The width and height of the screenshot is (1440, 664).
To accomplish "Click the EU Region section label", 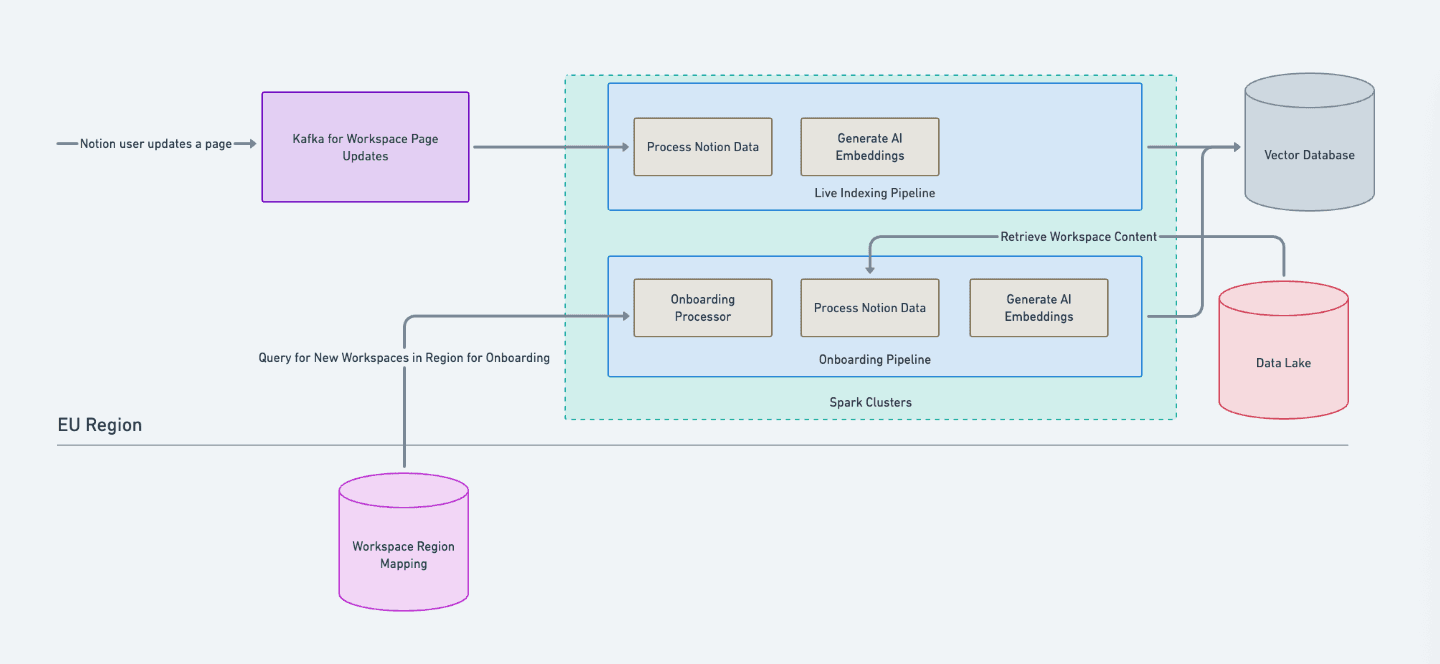I will [x=100, y=424].
